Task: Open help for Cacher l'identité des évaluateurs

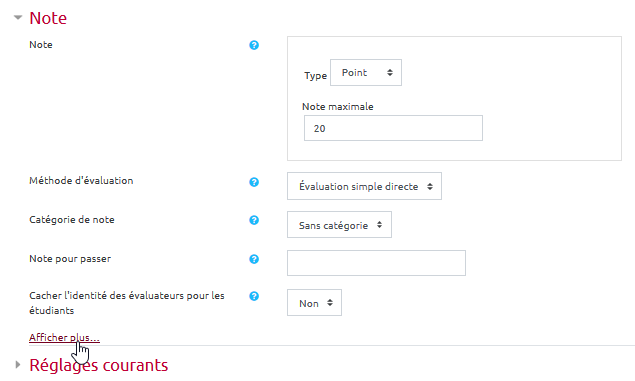Action: click(254, 296)
